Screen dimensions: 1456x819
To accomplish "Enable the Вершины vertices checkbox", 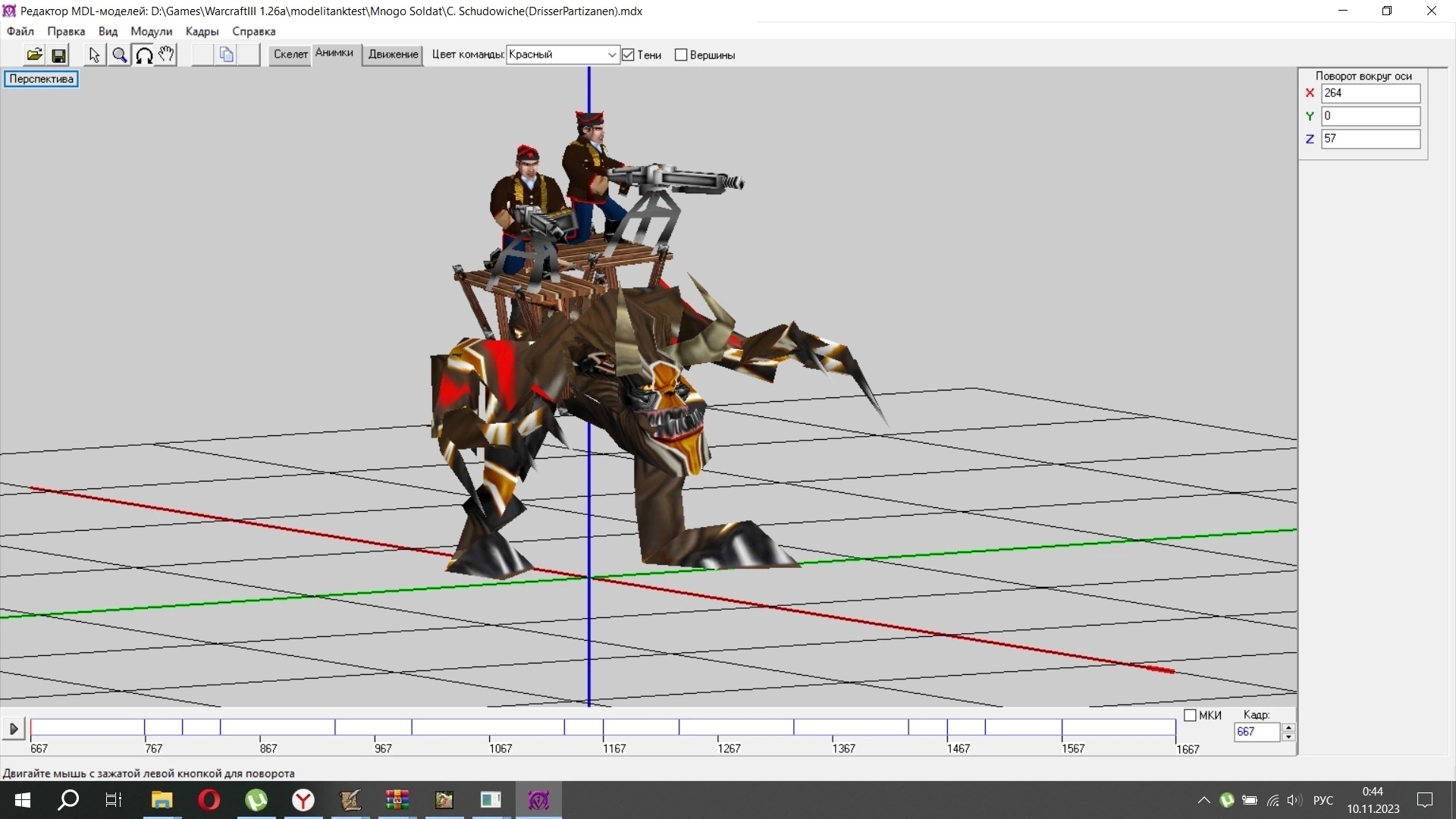I will pos(681,55).
